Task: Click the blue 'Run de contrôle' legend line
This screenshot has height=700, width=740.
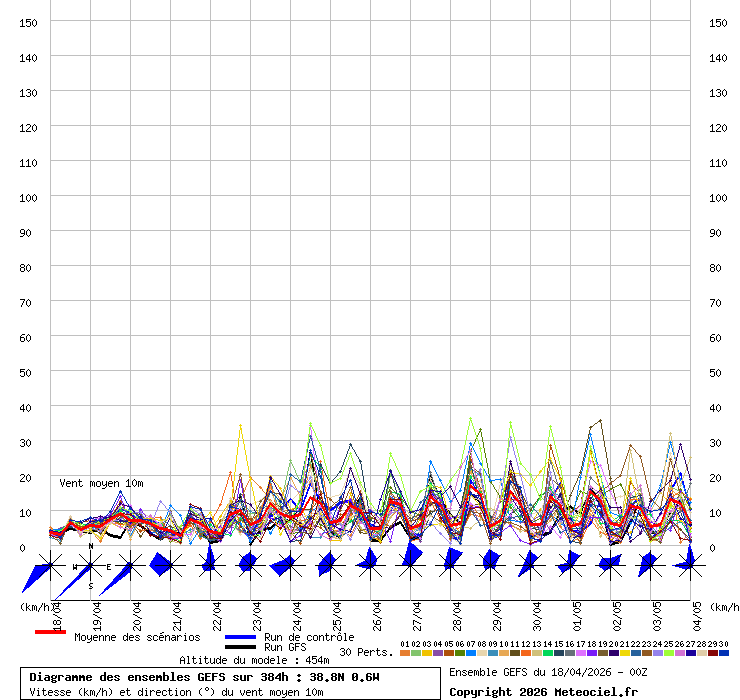Action: click(x=241, y=637)
